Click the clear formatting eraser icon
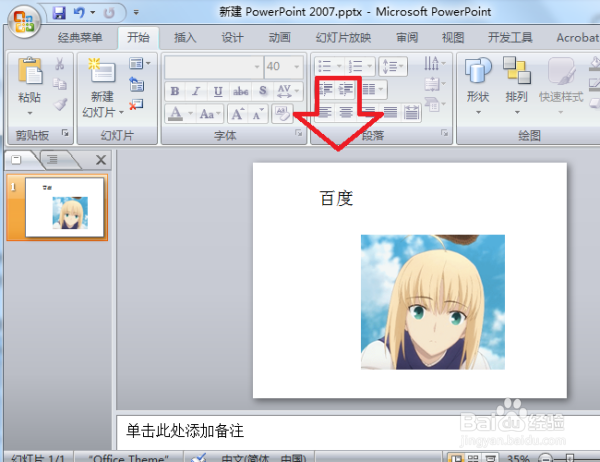Viewport: 600px width, 462px height. click(282, 114)
